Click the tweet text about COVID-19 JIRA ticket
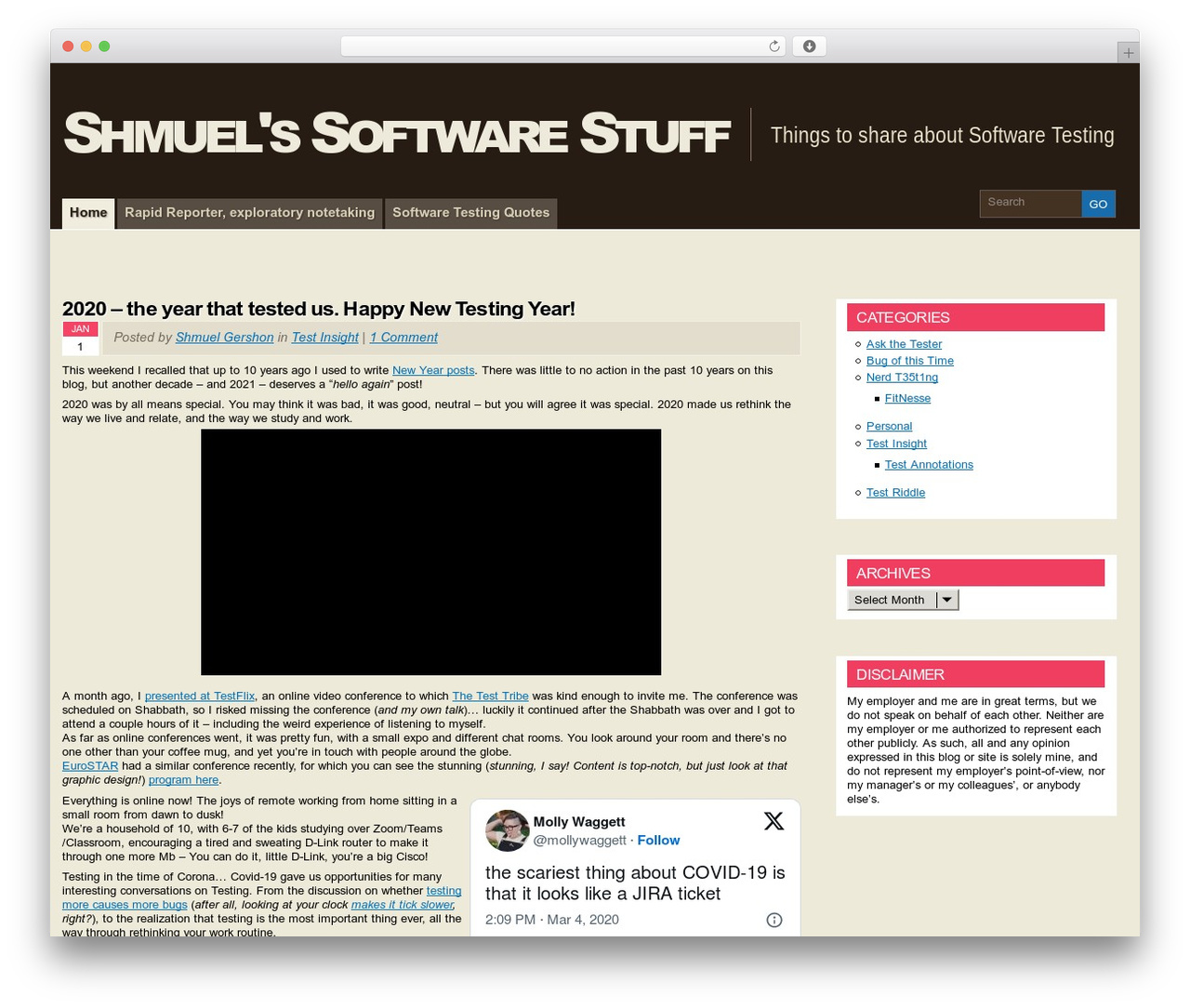The width and height of the screenshot is (1190, 1008). coord(635,883)
